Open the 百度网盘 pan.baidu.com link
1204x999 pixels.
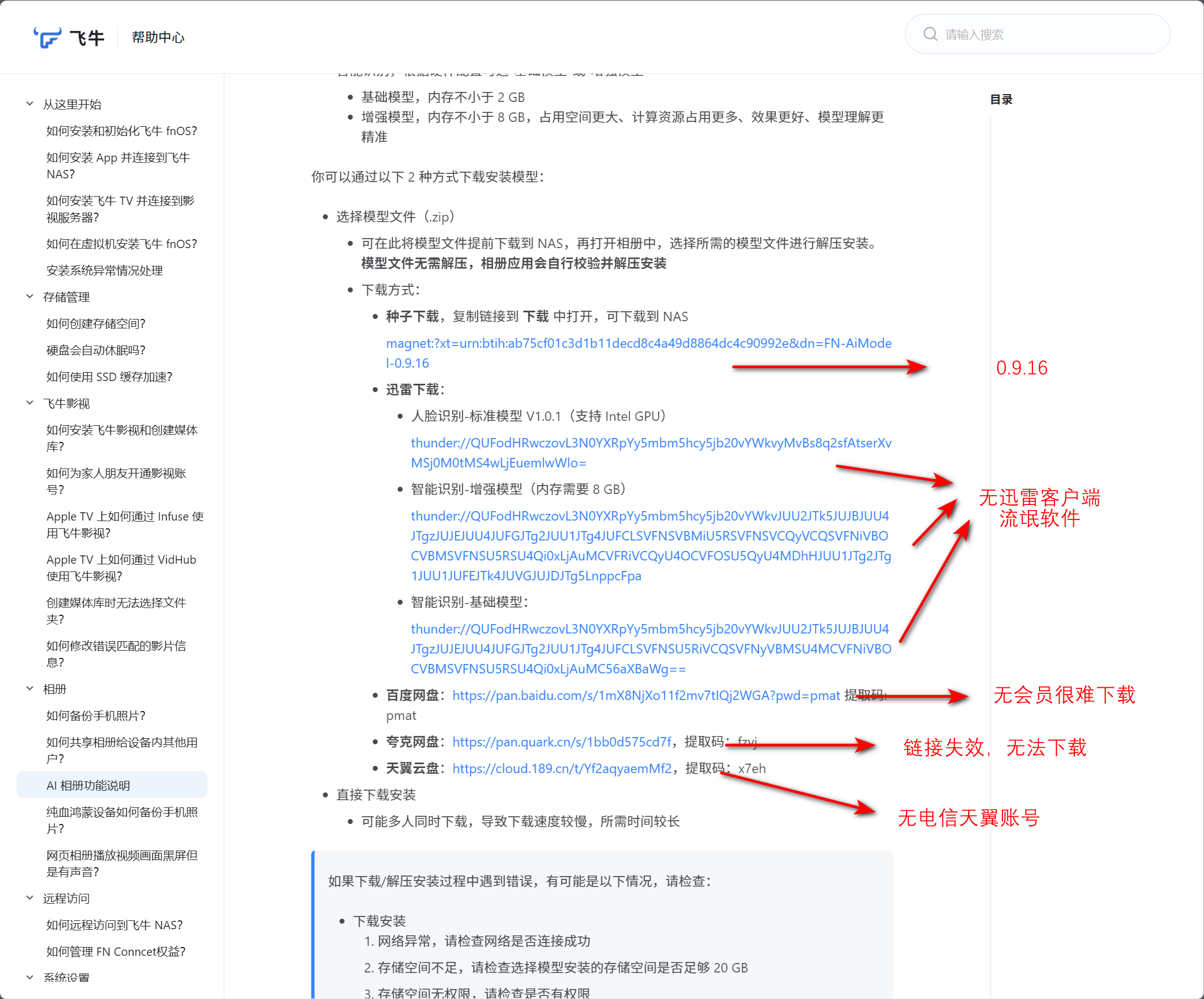point(646,695)
